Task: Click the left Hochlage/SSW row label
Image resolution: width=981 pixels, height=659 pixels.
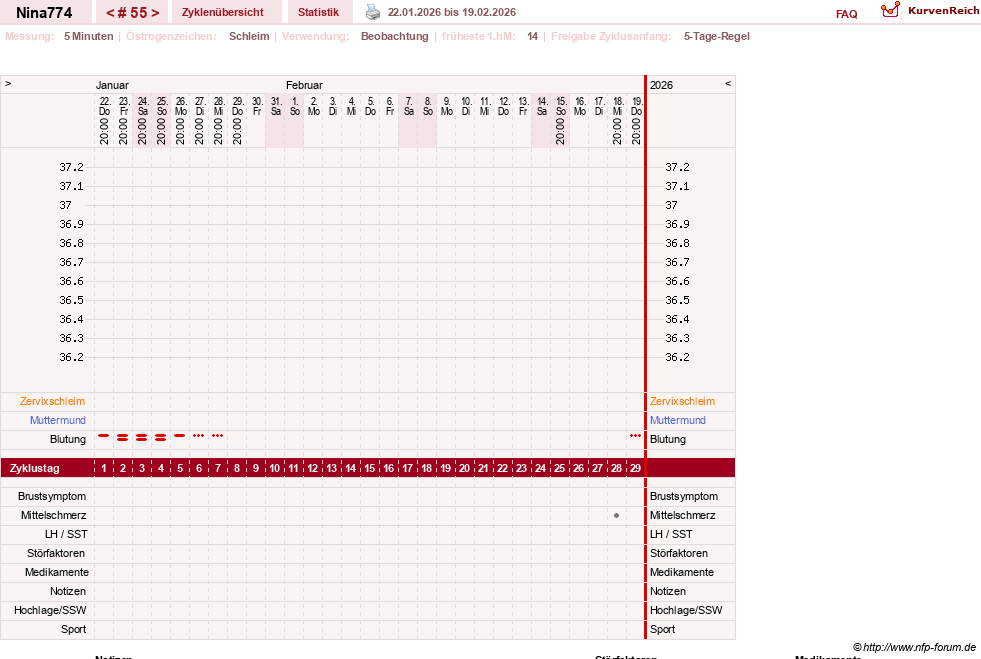Action: coord(50,610)
